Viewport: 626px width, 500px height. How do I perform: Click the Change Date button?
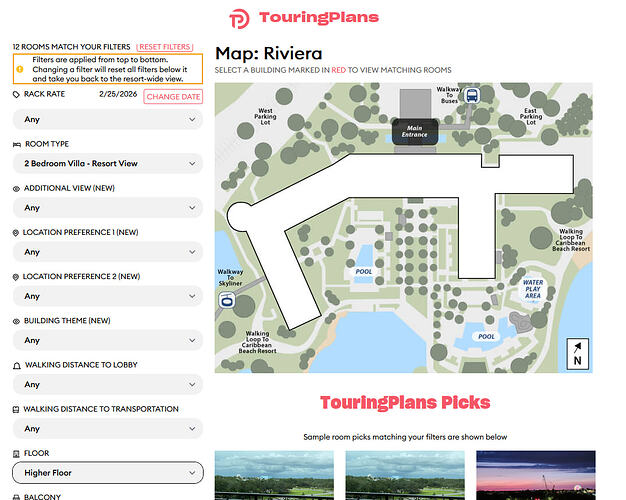pyautogui.click(x=172, y=96)
